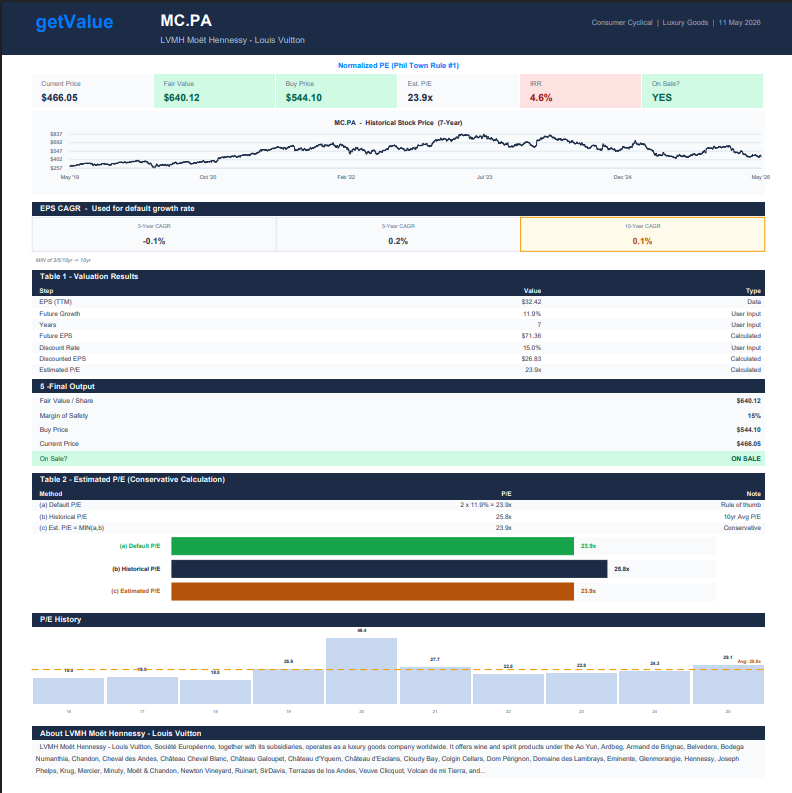Click the Buy Price row value $544.10

748,429
